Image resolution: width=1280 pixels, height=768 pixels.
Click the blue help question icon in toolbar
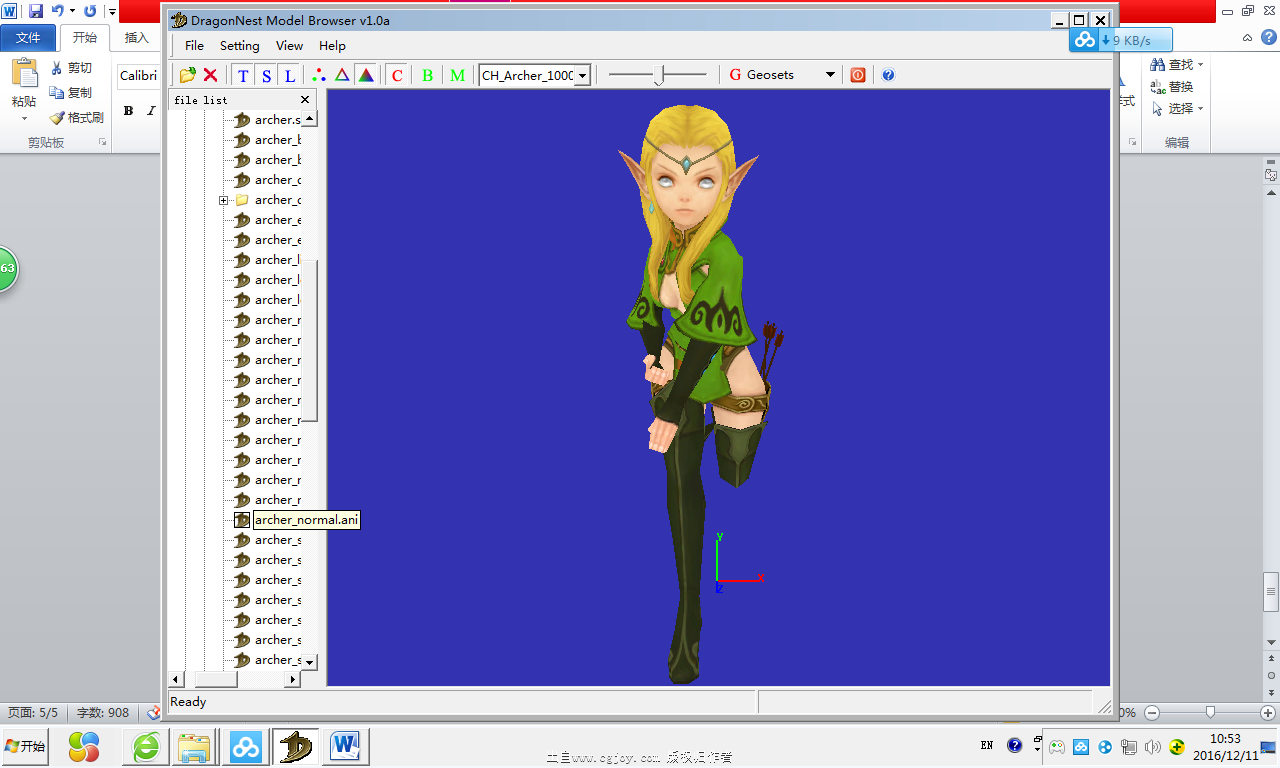click(x=888, y=75)
